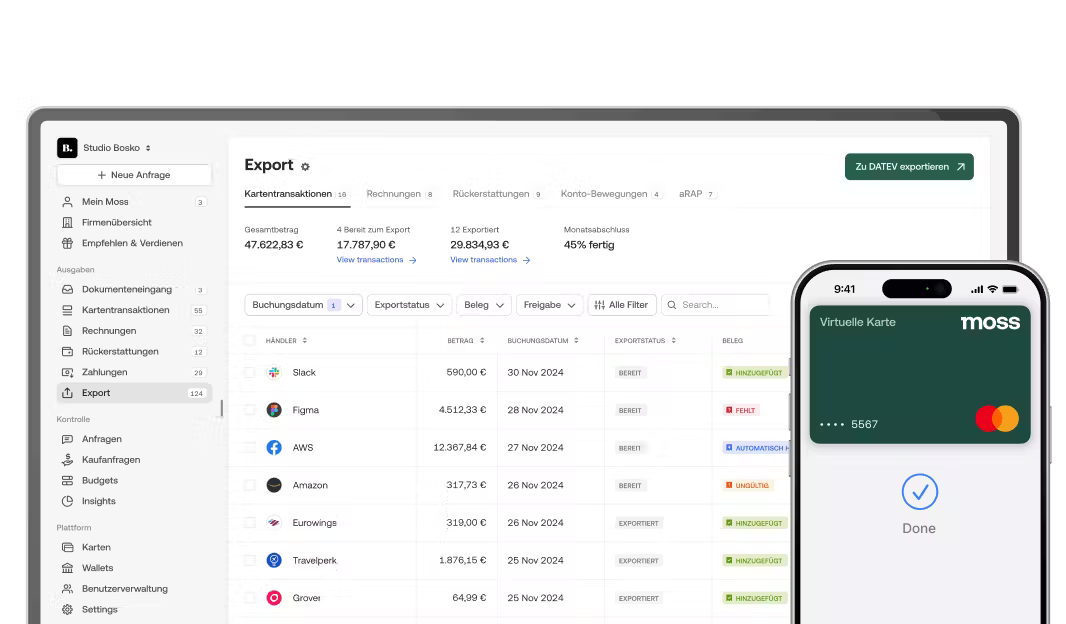The width and height of the screenshot is (1066, 624).
Task: Click the Dokumenteneingang inbox icon
Action: tap(67, 290)
